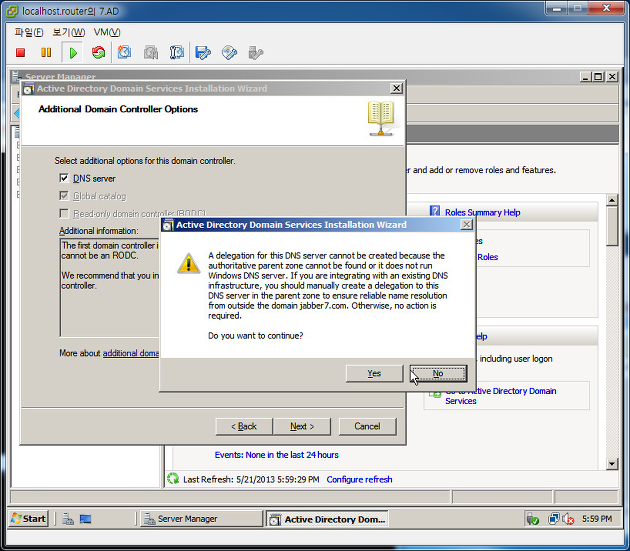The image size is (630, 551).
Task: Open the Roles Summary Help link
Action: tap(483, 213)
